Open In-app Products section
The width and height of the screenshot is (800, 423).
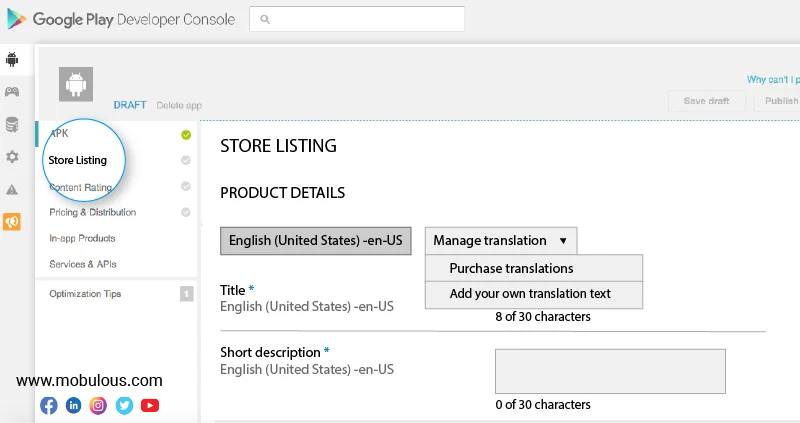click(82, 239)
